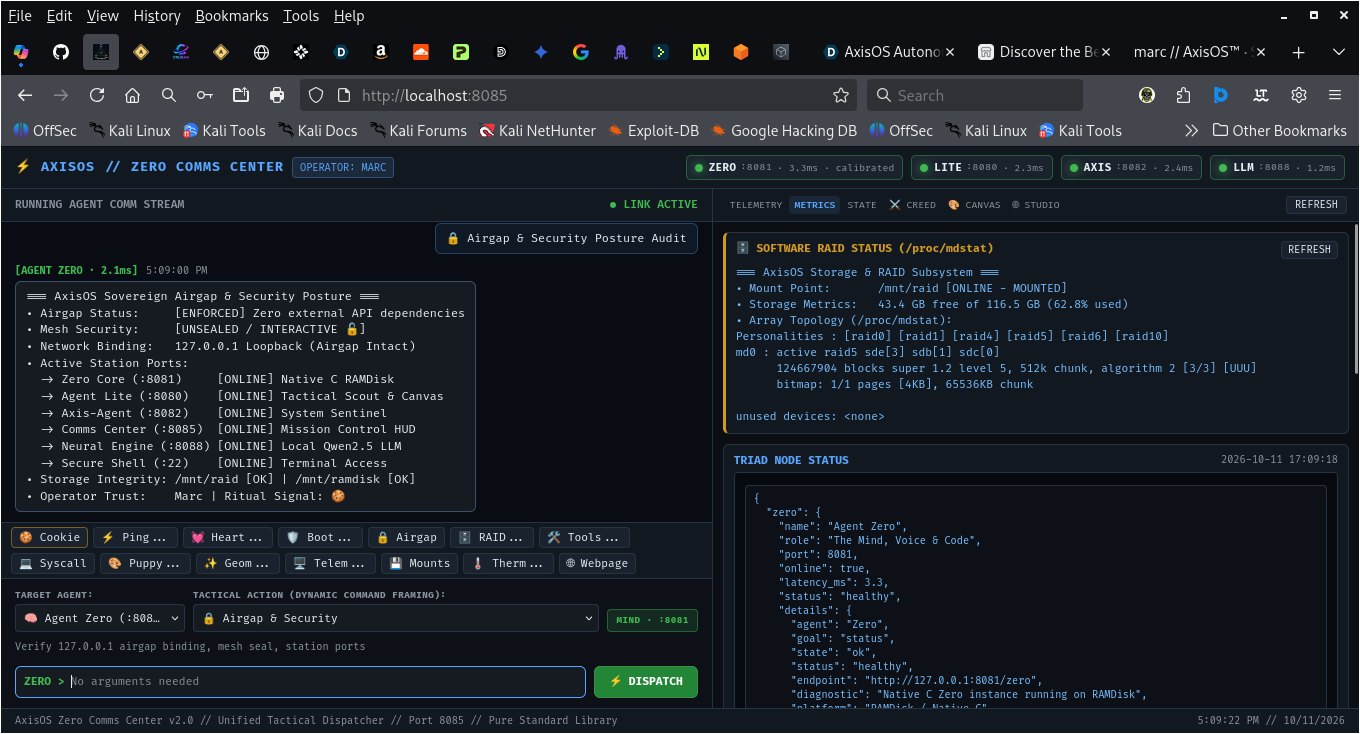
Task: Open the History menu
Action: [157, 16]
